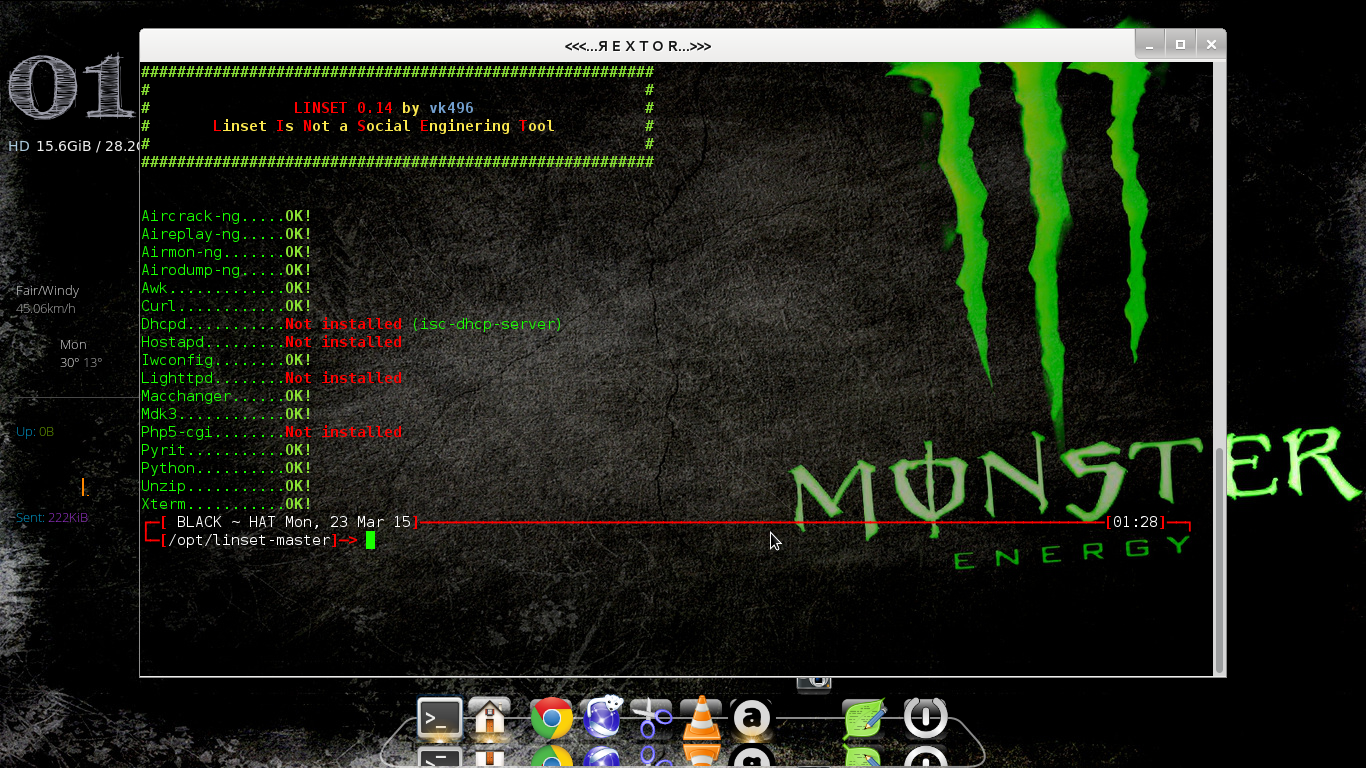Open the green leaf text editor icon

864,718
